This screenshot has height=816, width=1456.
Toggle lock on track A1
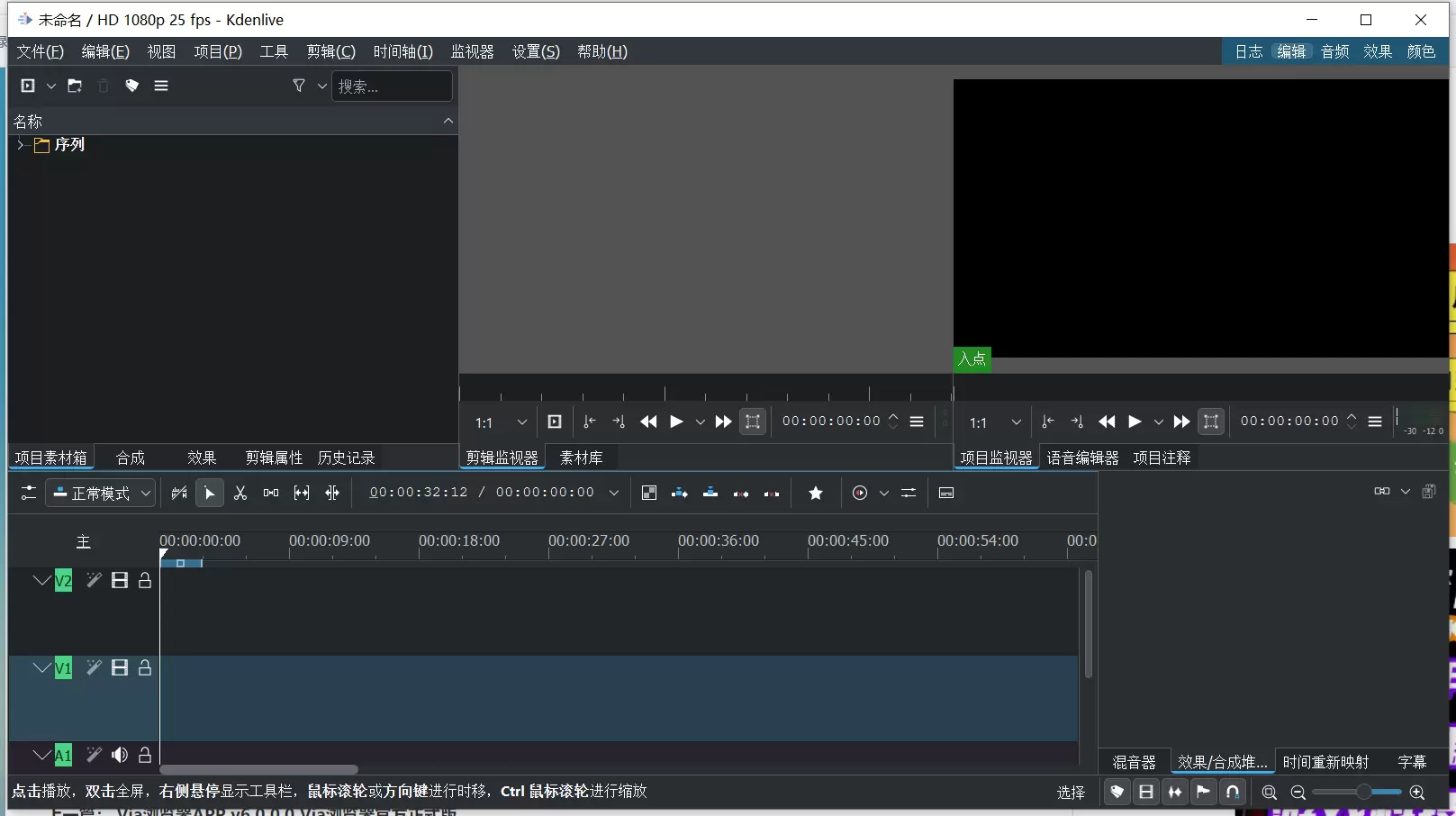[x=145, y=755]
